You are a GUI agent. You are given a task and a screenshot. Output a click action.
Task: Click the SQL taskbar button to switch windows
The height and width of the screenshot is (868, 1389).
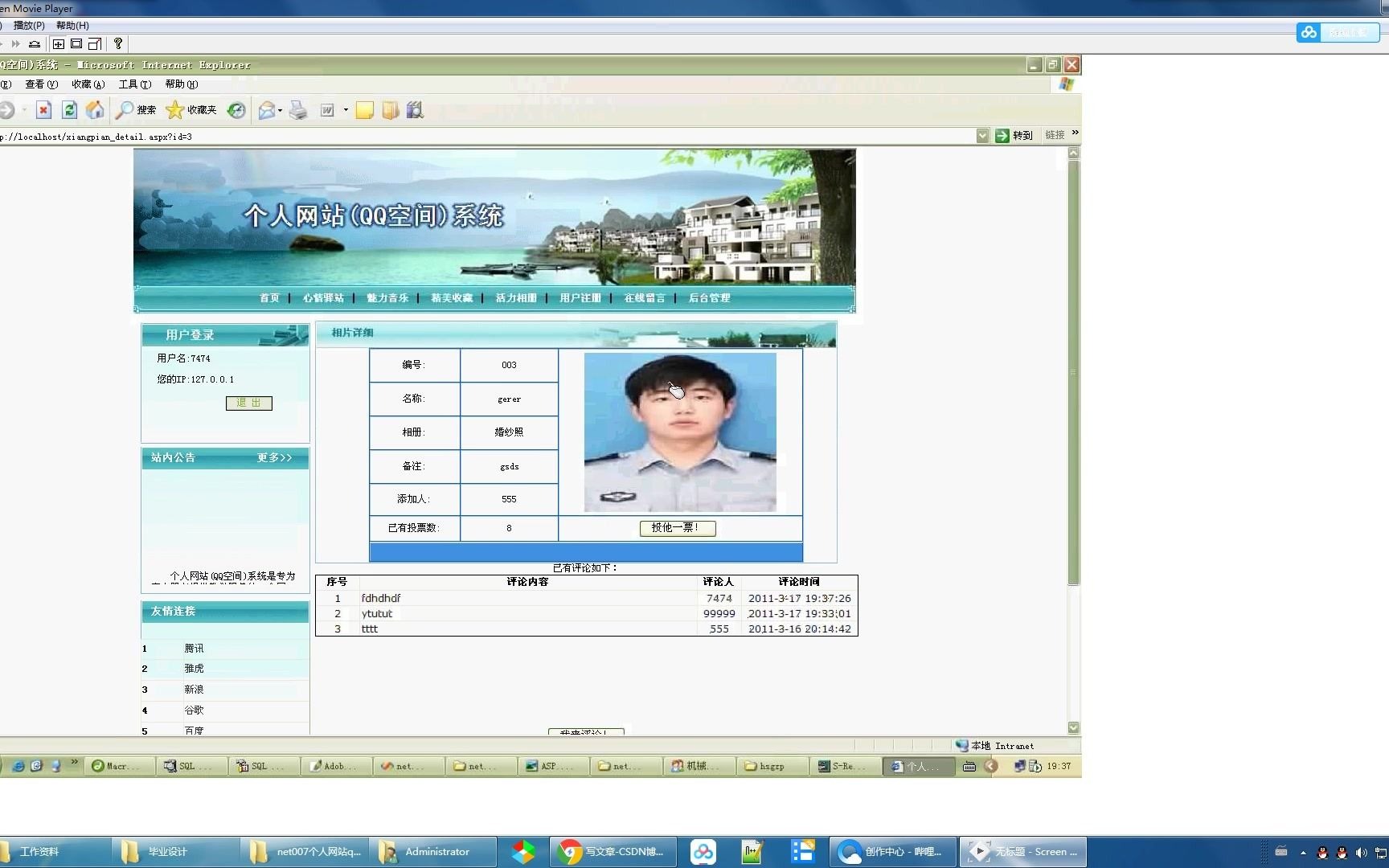191,766
